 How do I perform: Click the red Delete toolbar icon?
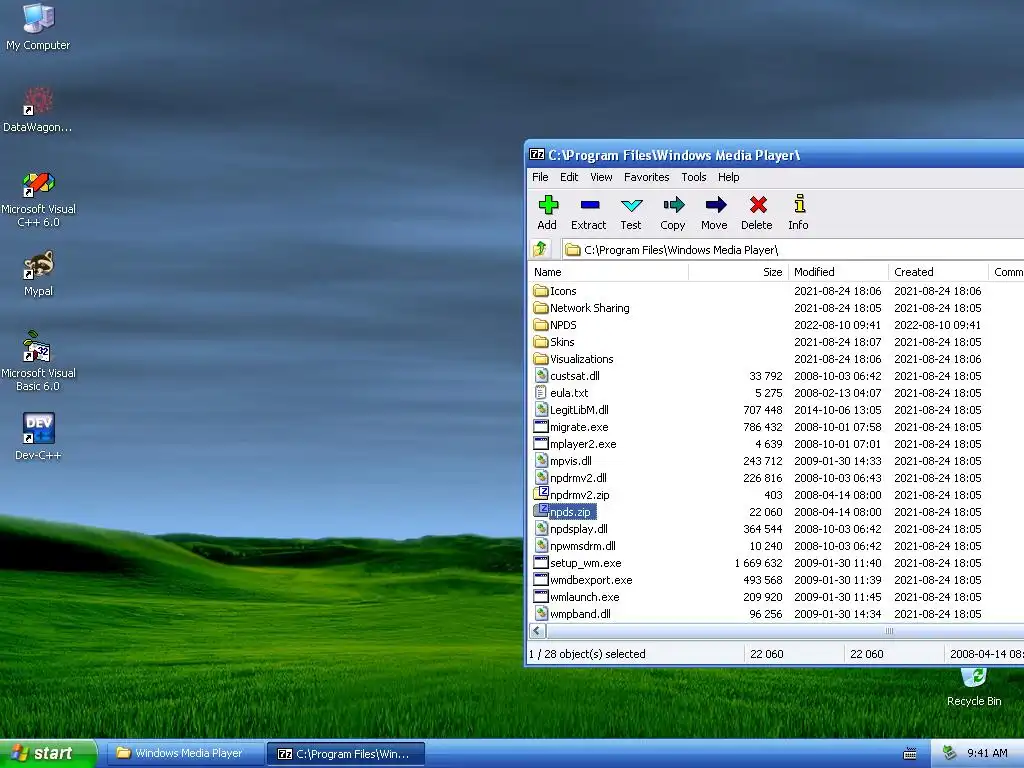pos(758,205)
